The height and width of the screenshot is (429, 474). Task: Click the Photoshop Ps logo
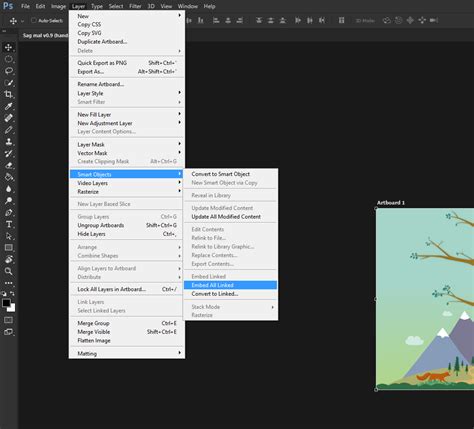(7, 6)
